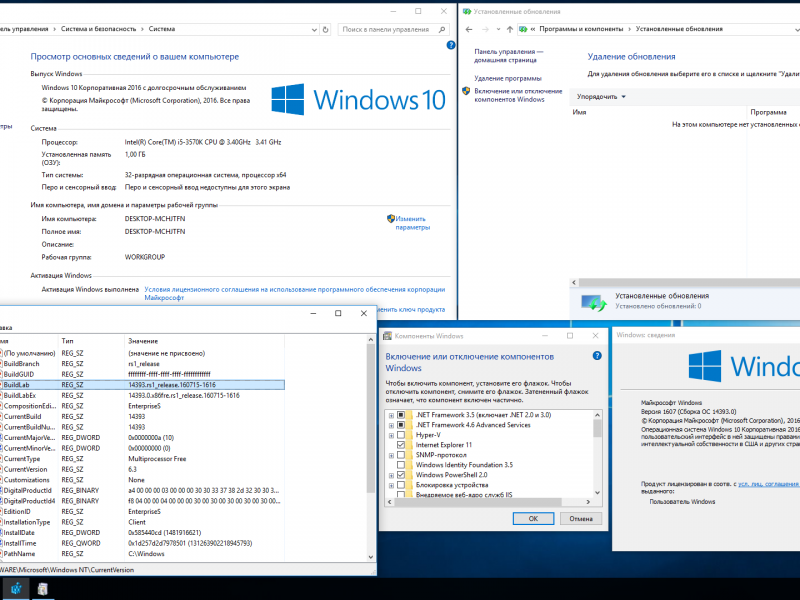
Task: Click scroll-down arrow of registry editor scrollbar
Action: pos(371,557)
